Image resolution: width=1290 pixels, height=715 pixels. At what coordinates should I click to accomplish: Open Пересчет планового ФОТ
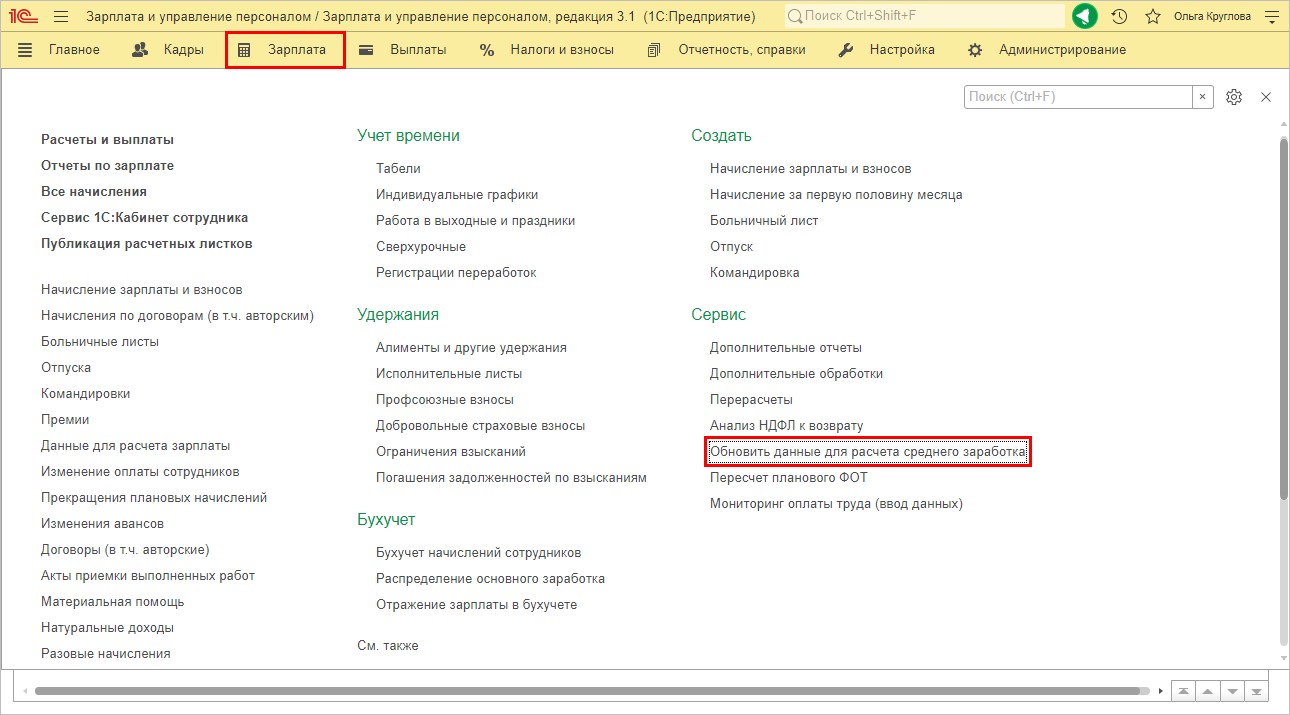(x=789, y=478)
